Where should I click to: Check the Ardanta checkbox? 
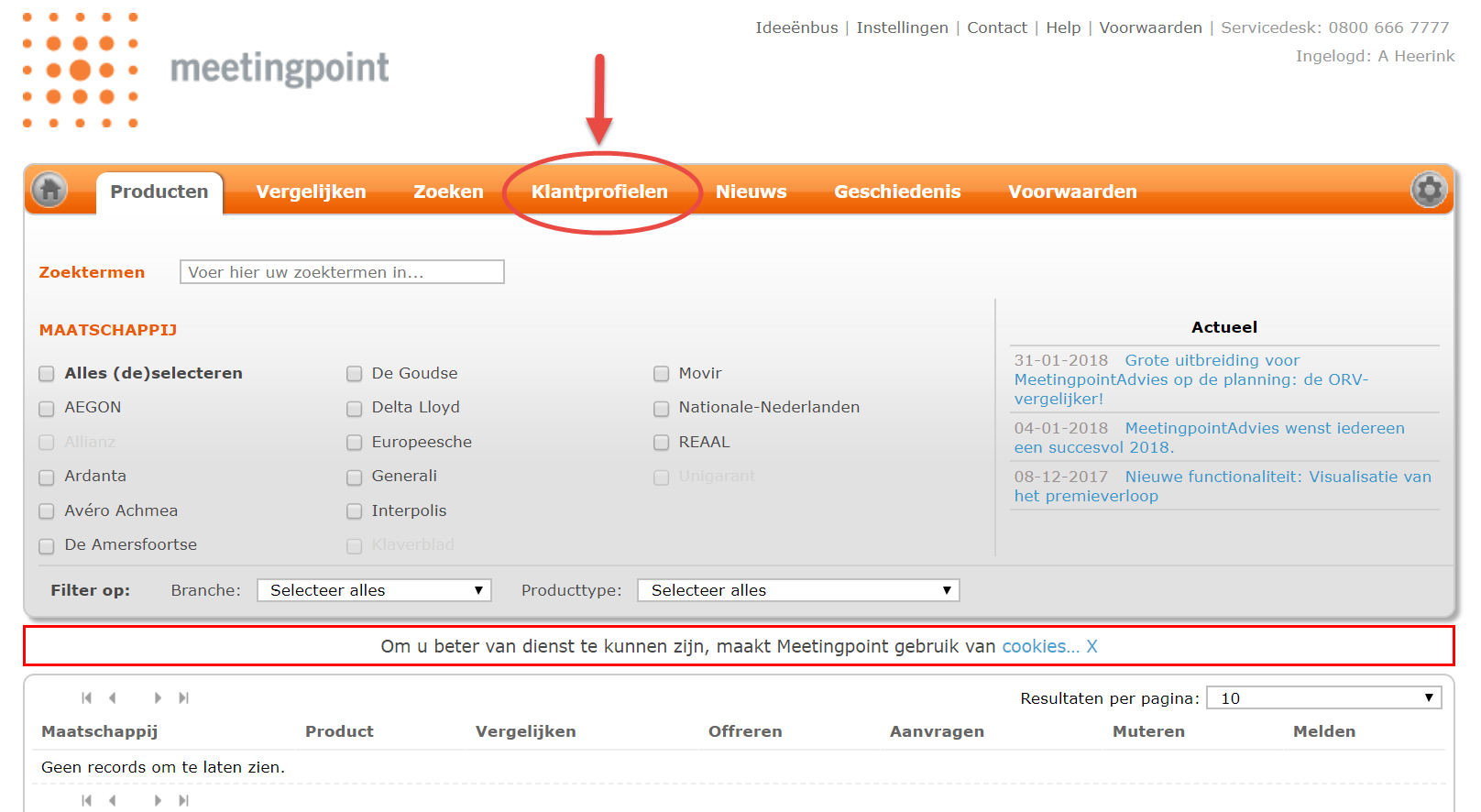(47, 477)
